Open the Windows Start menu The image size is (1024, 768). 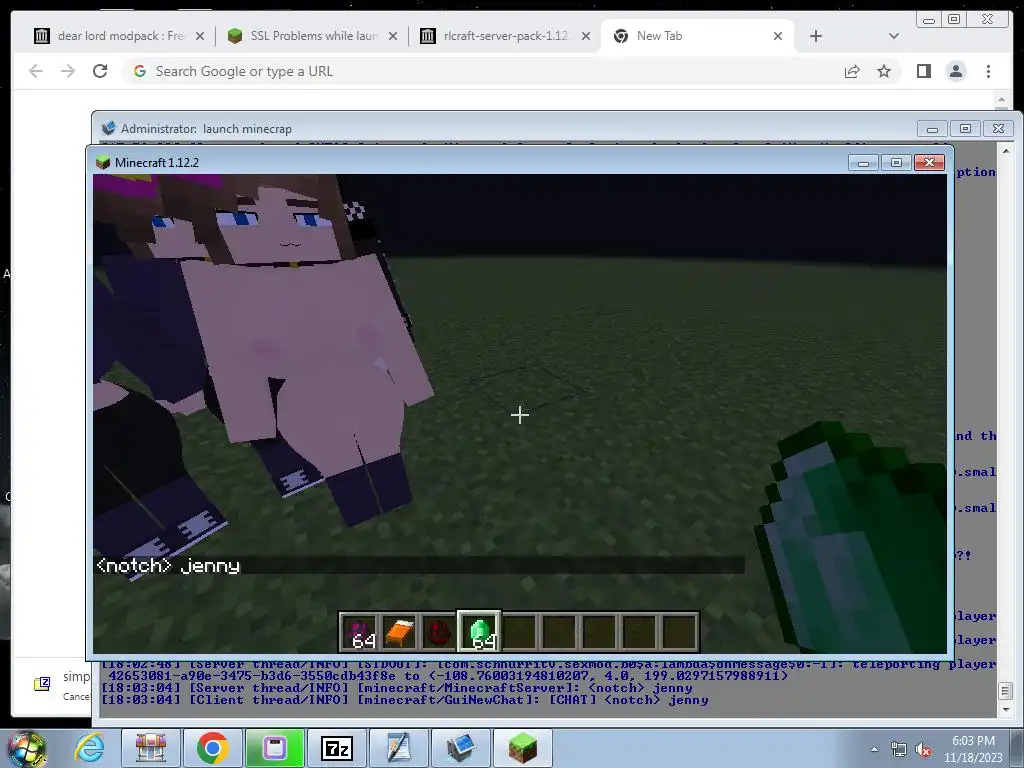pos(27,748)
